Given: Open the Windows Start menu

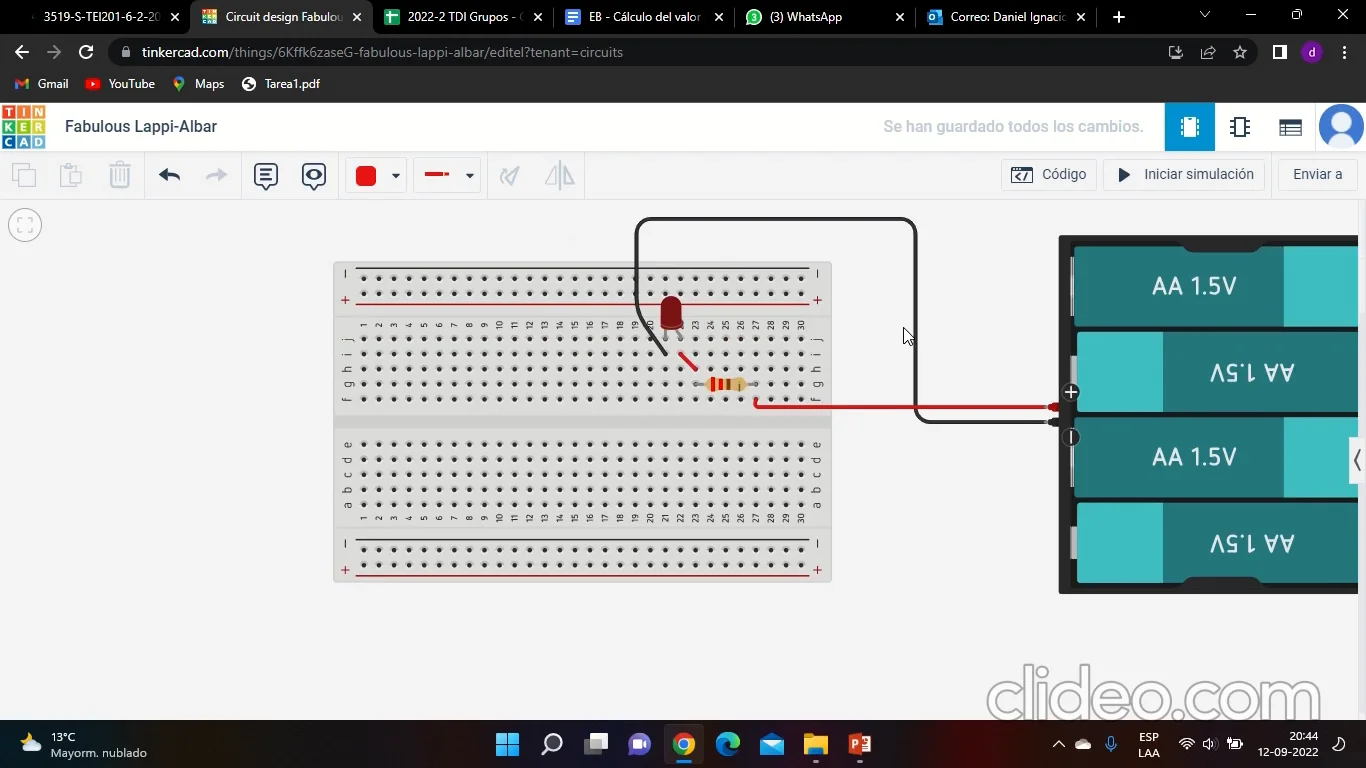Looking at the screenshot, I should coord(507,744).
